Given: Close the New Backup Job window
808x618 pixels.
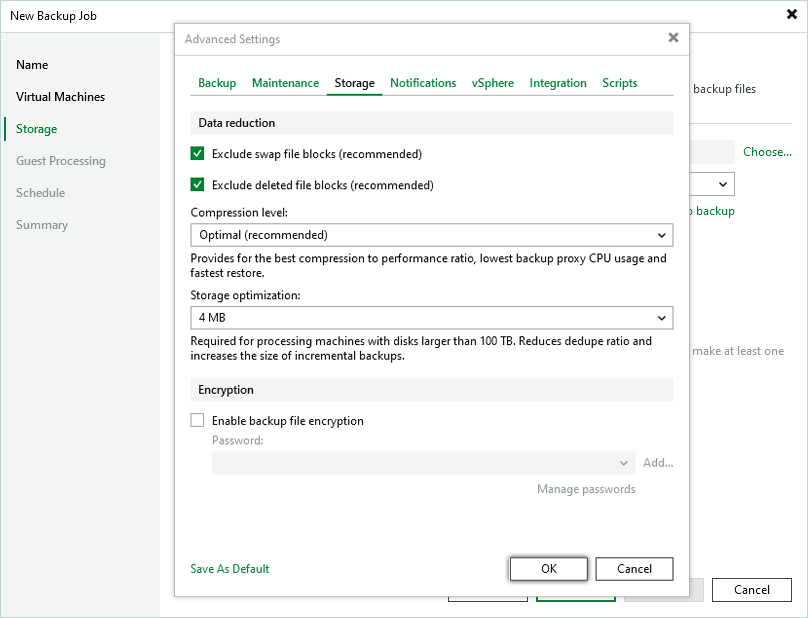Looking at the screenshot, I should pos(790,16).
